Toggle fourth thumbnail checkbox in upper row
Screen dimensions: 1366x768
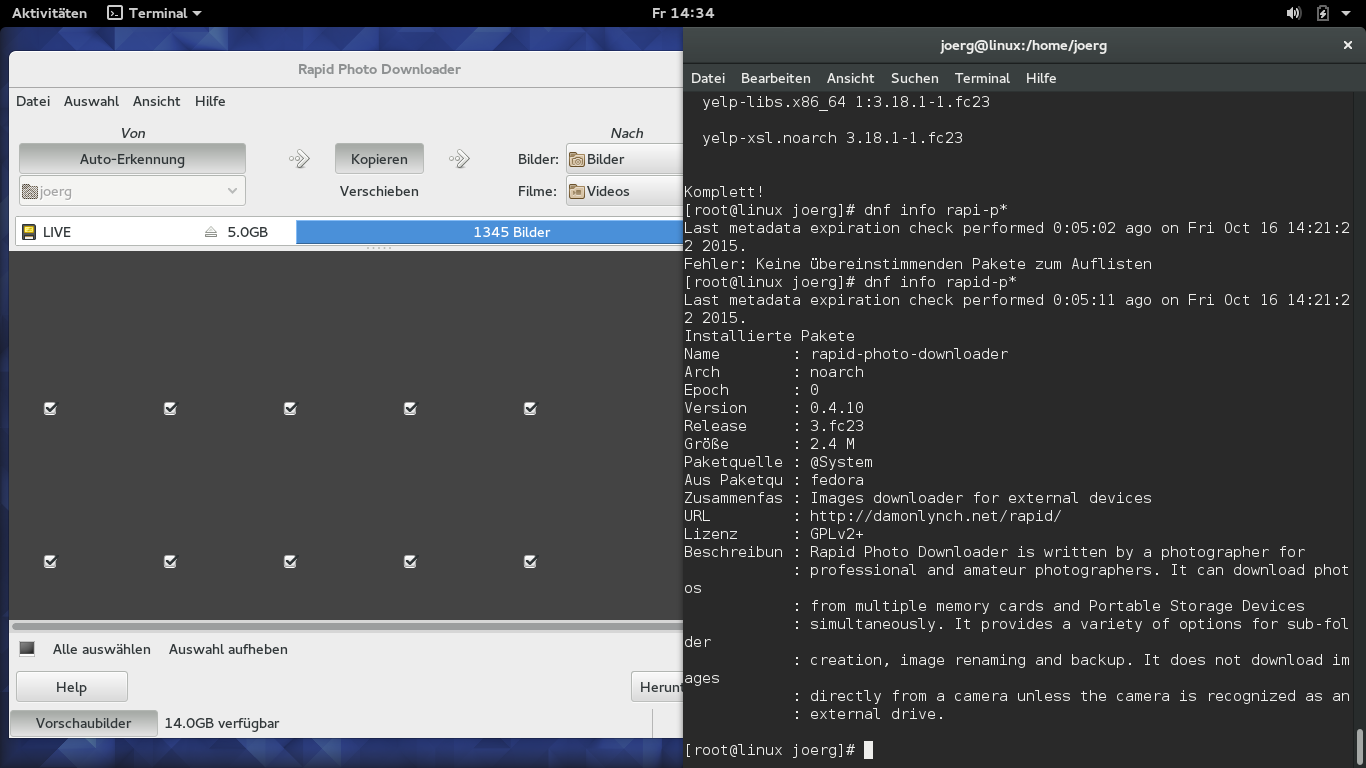(x=410, y=408)
